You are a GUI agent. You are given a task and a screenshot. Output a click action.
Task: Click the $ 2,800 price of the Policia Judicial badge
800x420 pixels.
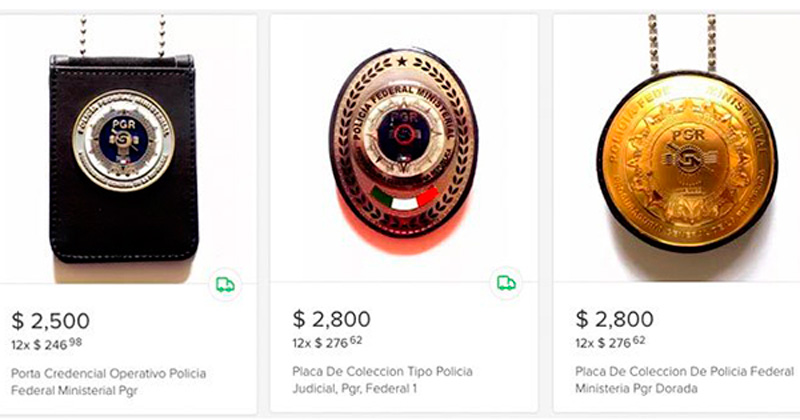pos(332,319)
